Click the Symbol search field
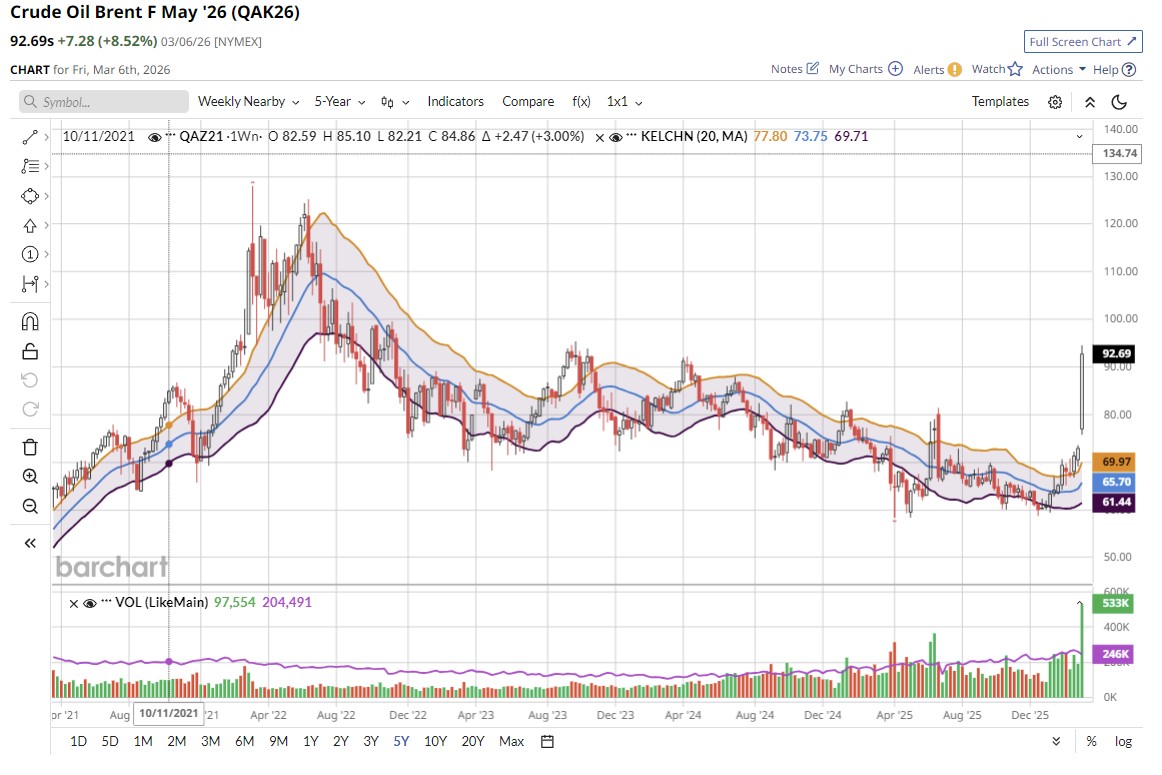This screenshot has height=775, width=1162. pyautogui.click(x=104, y=102)
